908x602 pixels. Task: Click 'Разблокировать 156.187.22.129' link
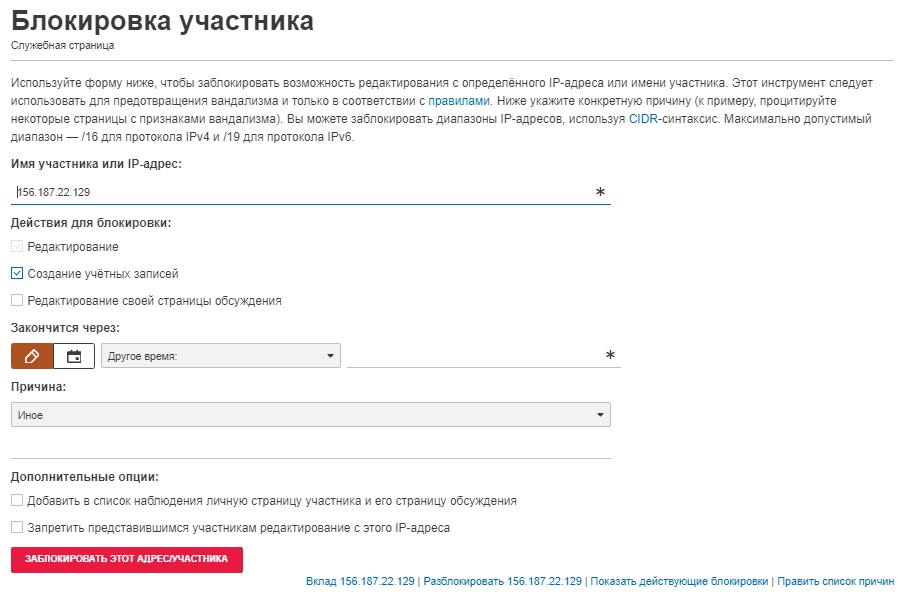503,581
